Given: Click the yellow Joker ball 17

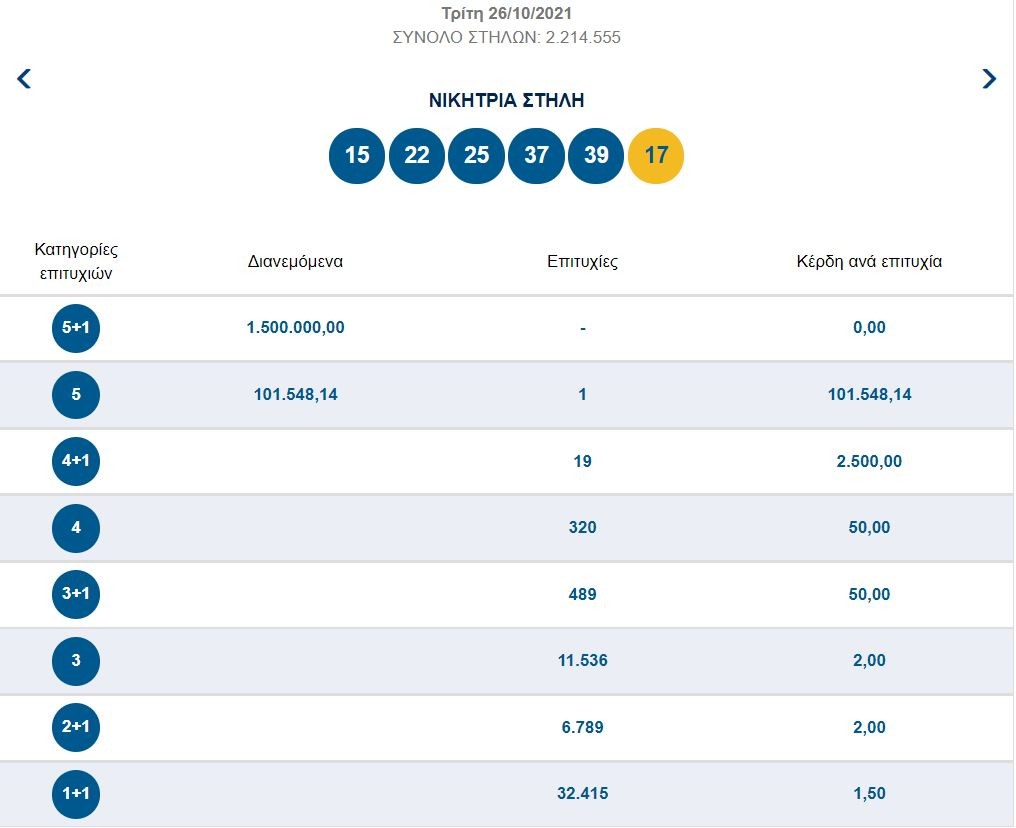Looking at the screenshot, I should point(656,156).
